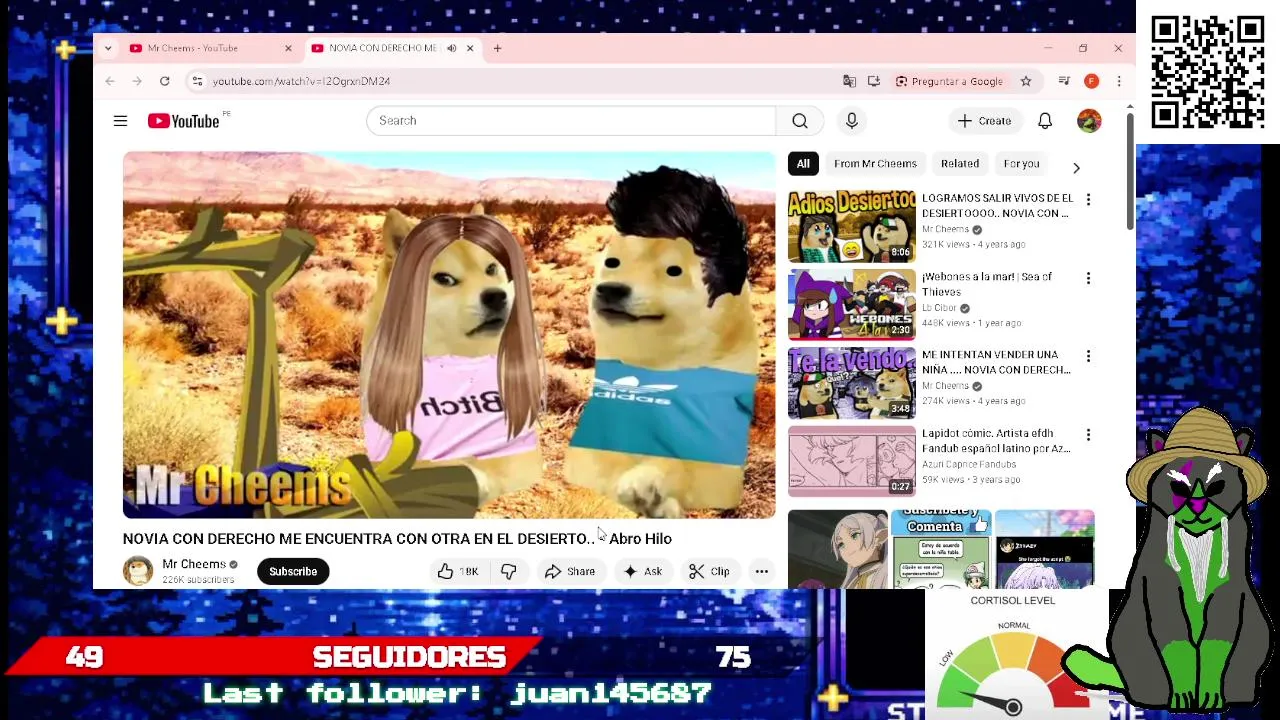The height and width of the screenshot is (720, 1280).
Task: Open Chrome profile icon in toolbar
Action: 1092,81
